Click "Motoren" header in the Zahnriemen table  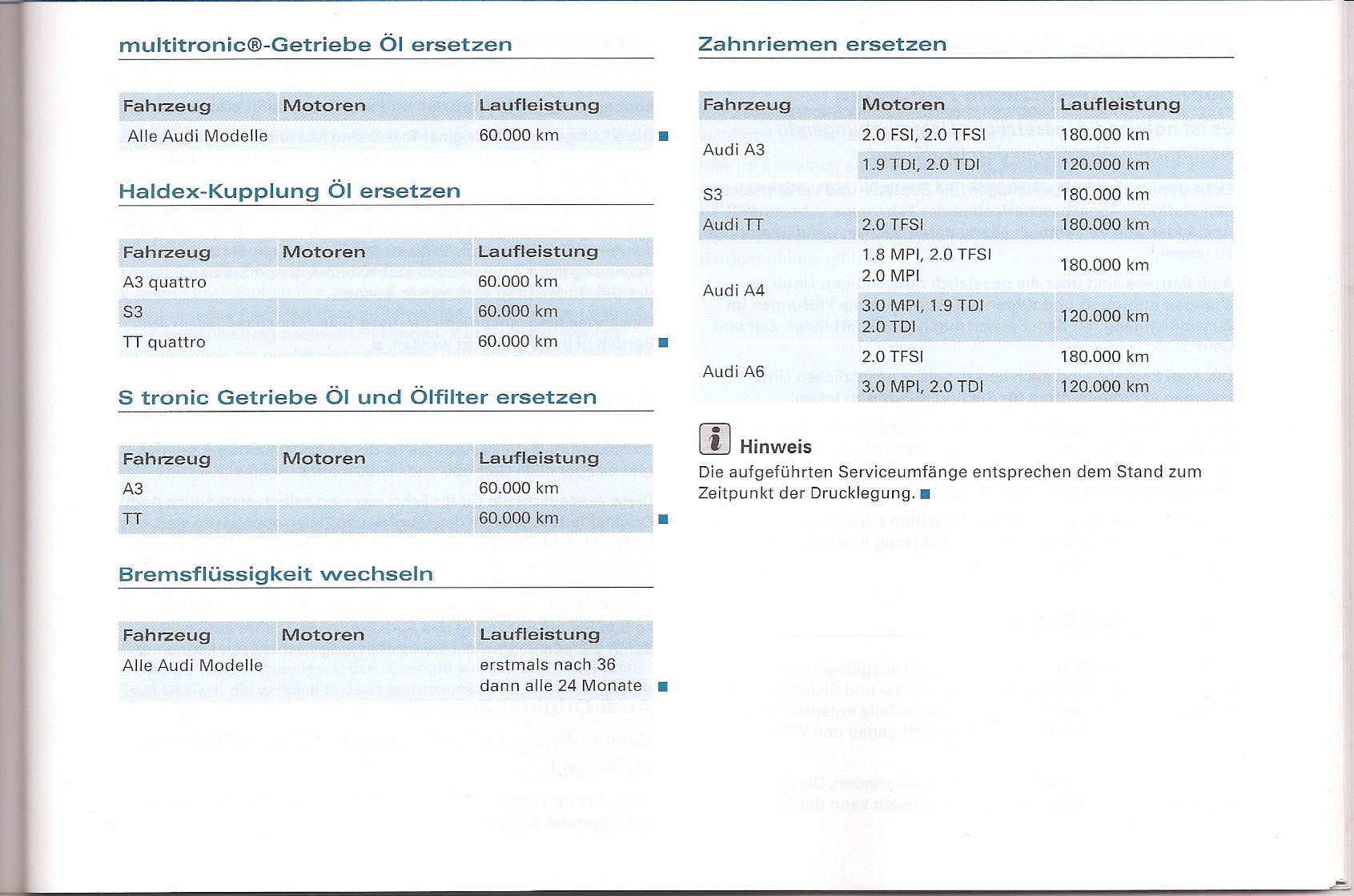903,104
